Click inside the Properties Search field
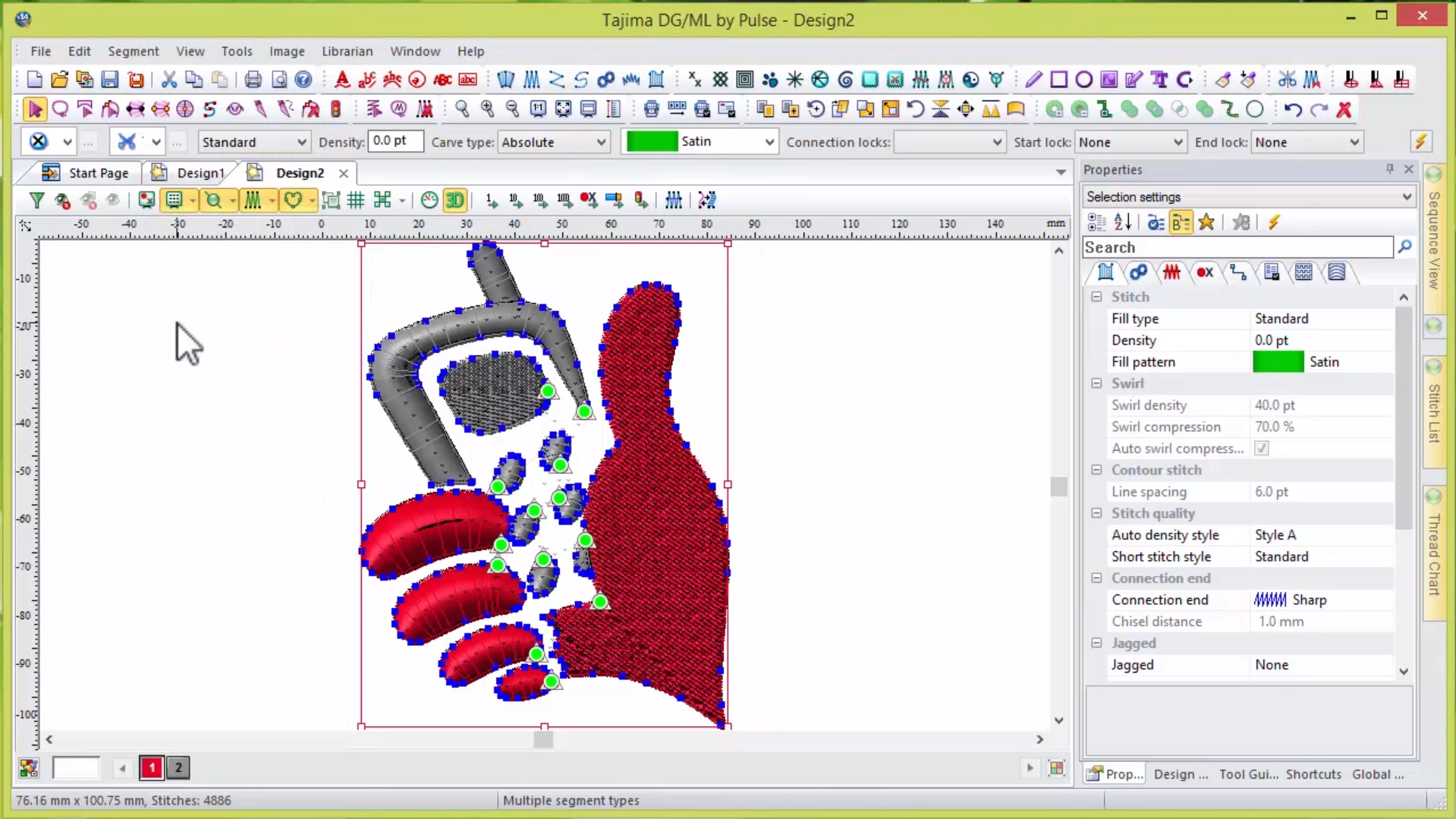1456x819 pixels. (x=1237, y=247)
